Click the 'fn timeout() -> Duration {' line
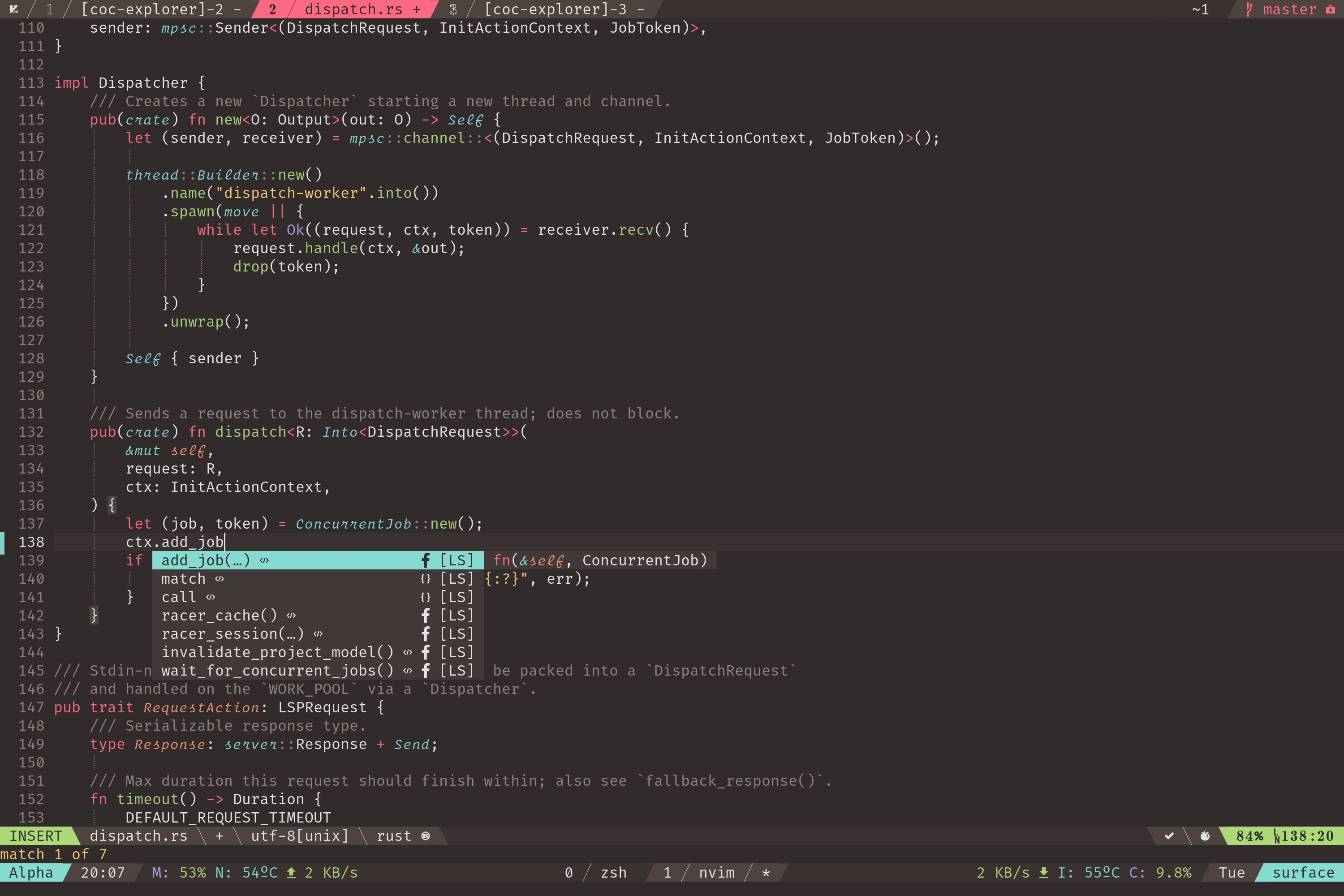 [206, 799]
